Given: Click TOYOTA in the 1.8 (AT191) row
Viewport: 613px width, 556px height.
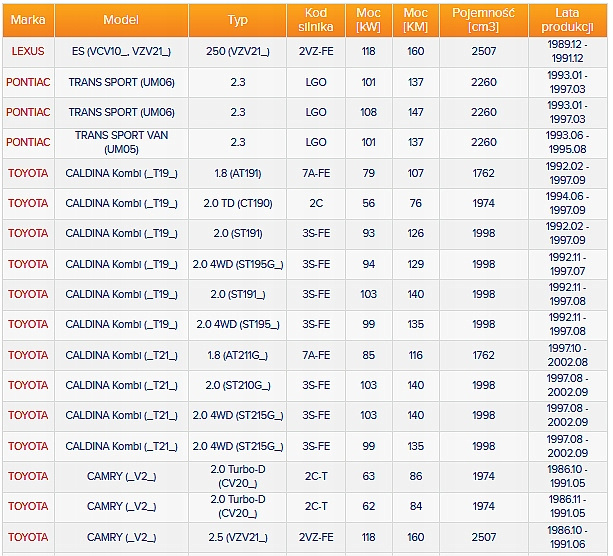Looking at the screenshot, I should click(28, 173).
